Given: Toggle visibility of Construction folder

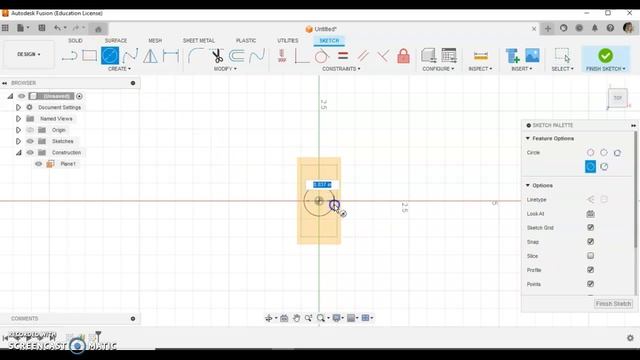Looking at the screenshot, I should coord(30,152).
